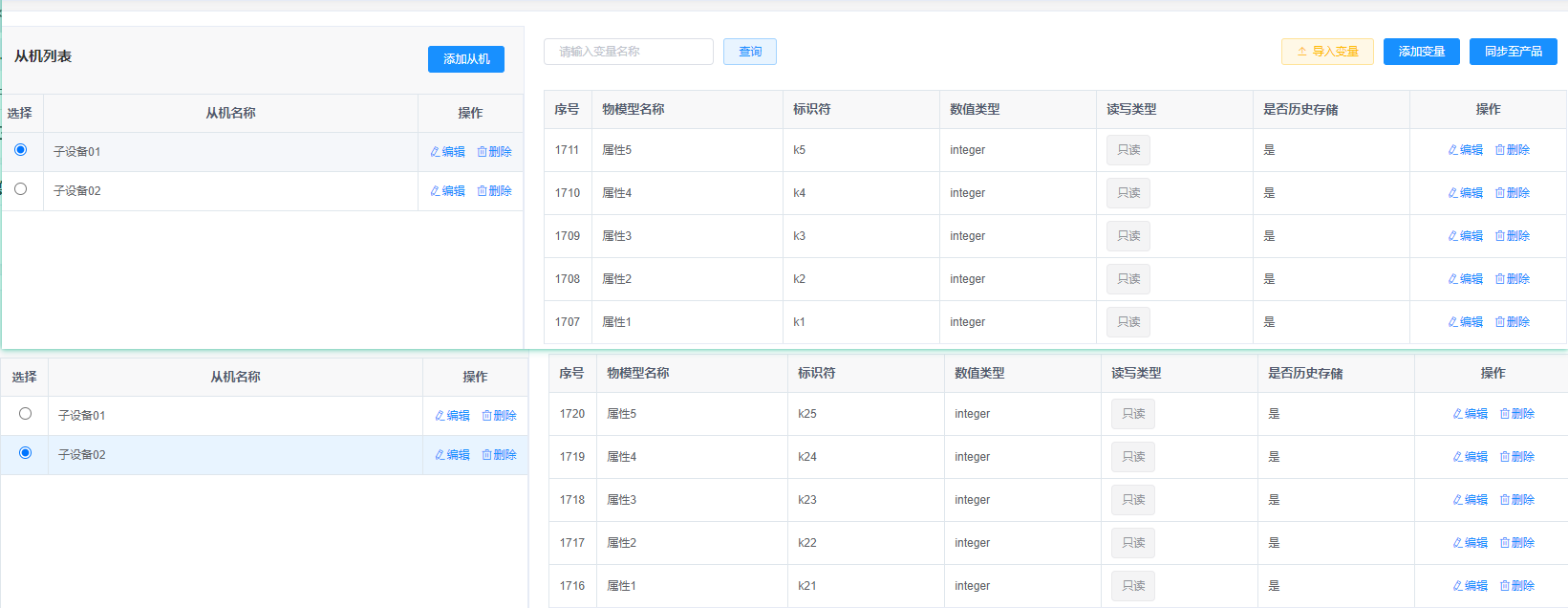Click the already selected 子设备01 radio button
This screenshot has height=608, width=1568.
click(20, 150)
